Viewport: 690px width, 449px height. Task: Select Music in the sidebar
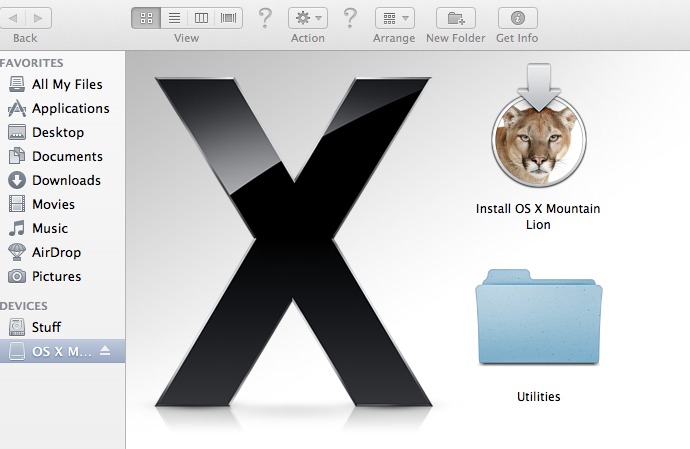62,228
